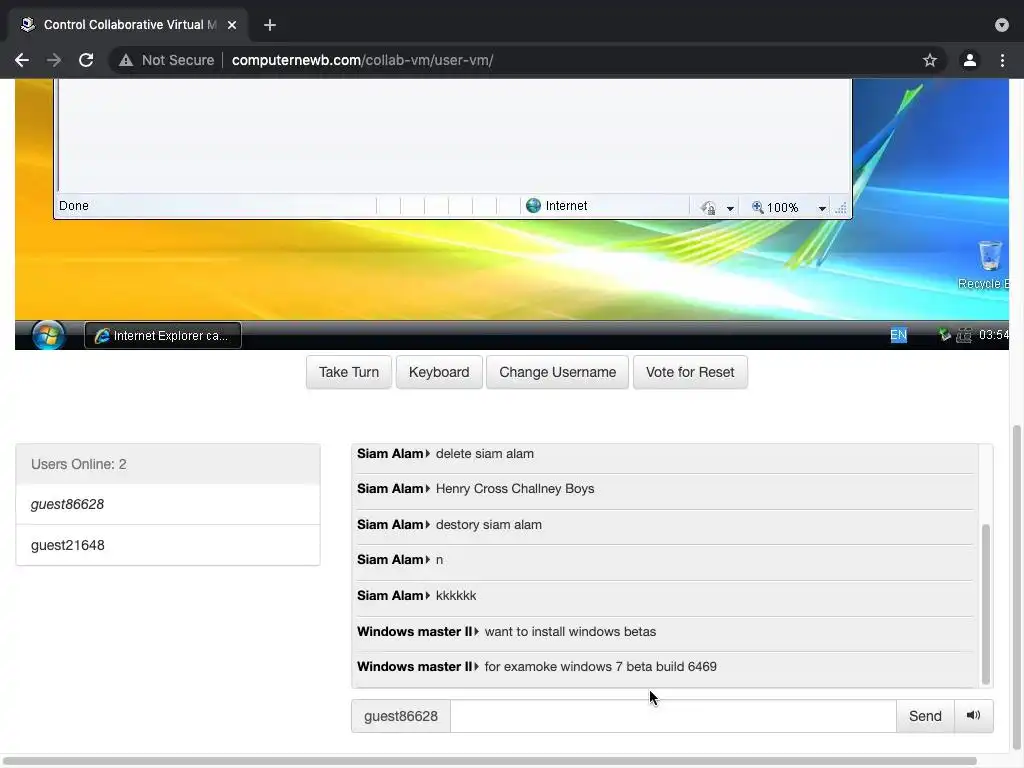Click the message 'Henry Cross Challney Boys'
The image size is (1024, 768).
515,489
